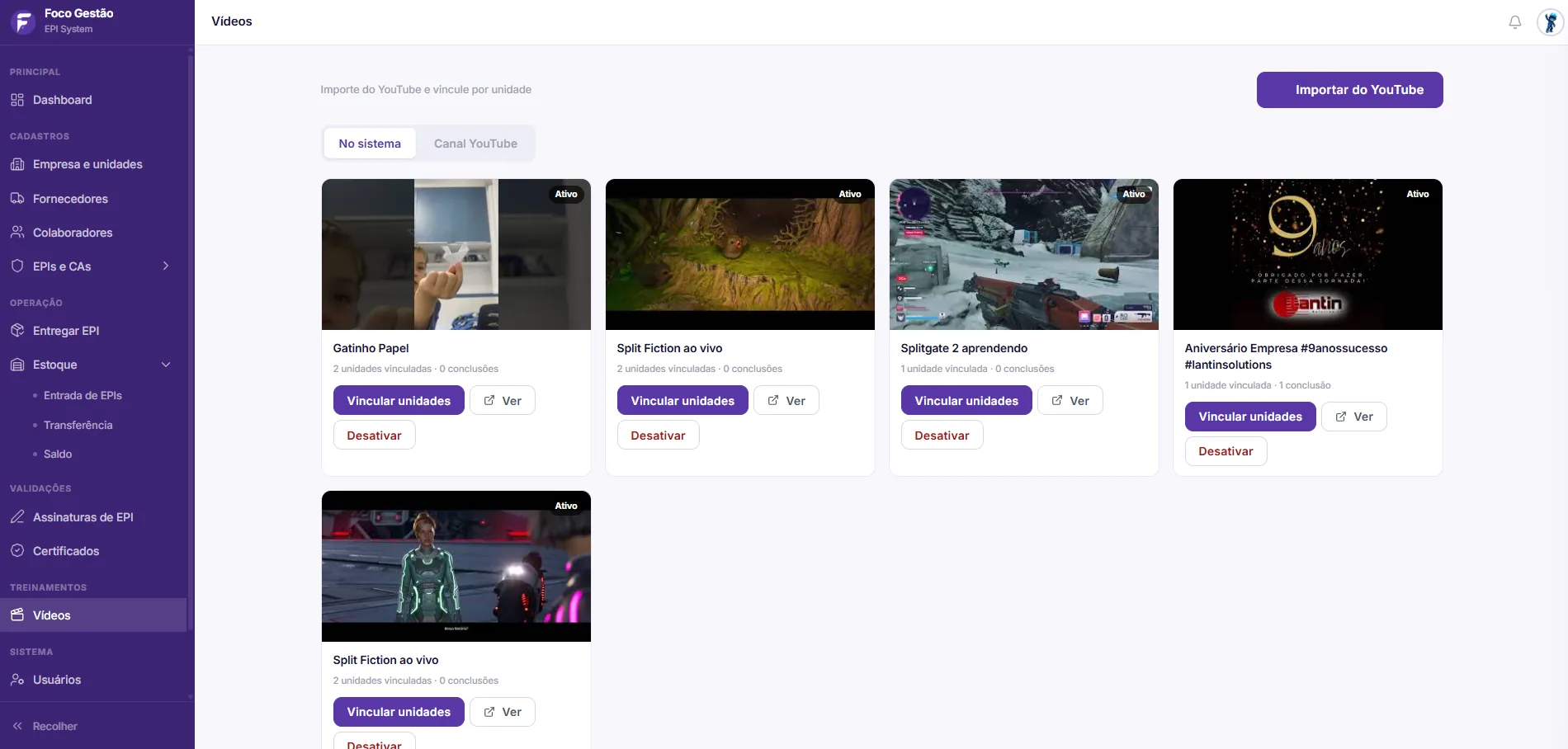Click Vincular unidades for Gatinho Papel

(x=399, y=400)
